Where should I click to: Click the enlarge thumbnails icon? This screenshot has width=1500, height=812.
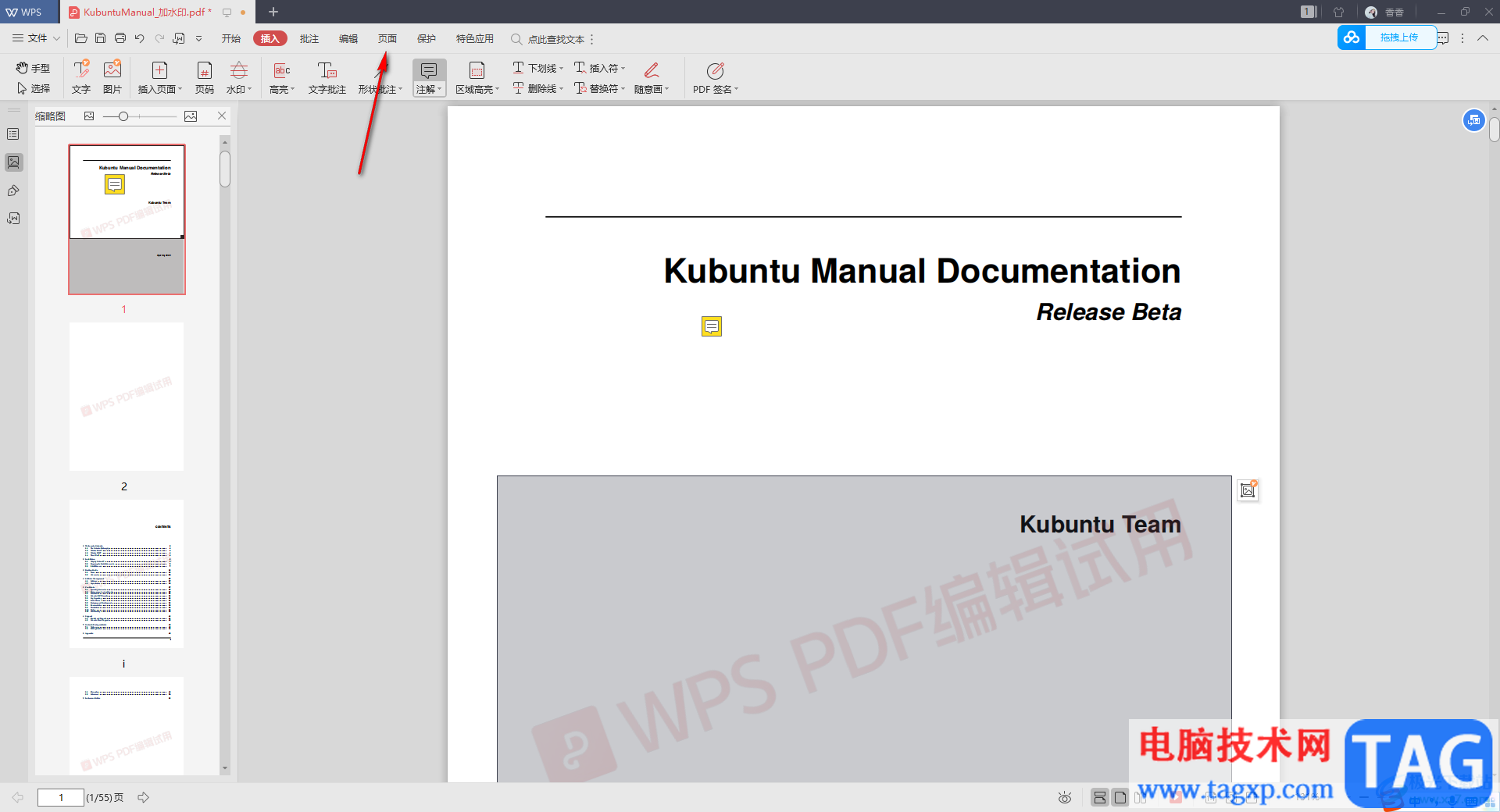click(191, 116)
